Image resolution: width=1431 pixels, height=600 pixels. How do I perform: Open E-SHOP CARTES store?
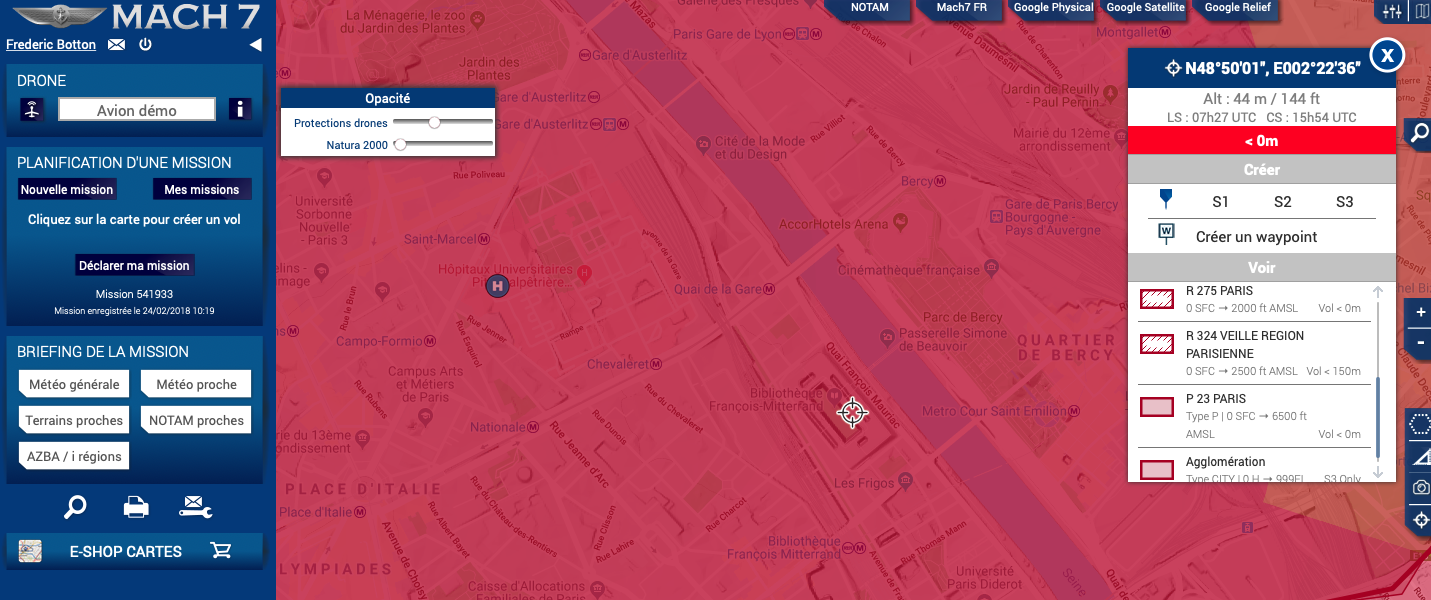point(126,551)
